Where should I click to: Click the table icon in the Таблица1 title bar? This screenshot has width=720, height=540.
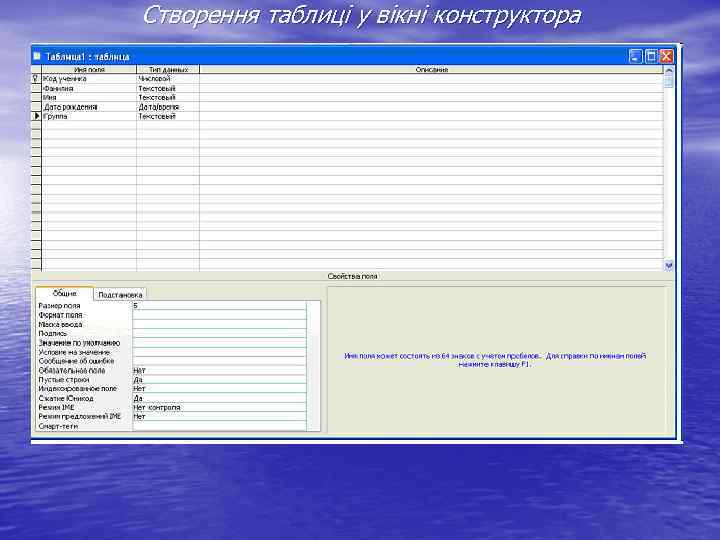(x=37, y=56)
